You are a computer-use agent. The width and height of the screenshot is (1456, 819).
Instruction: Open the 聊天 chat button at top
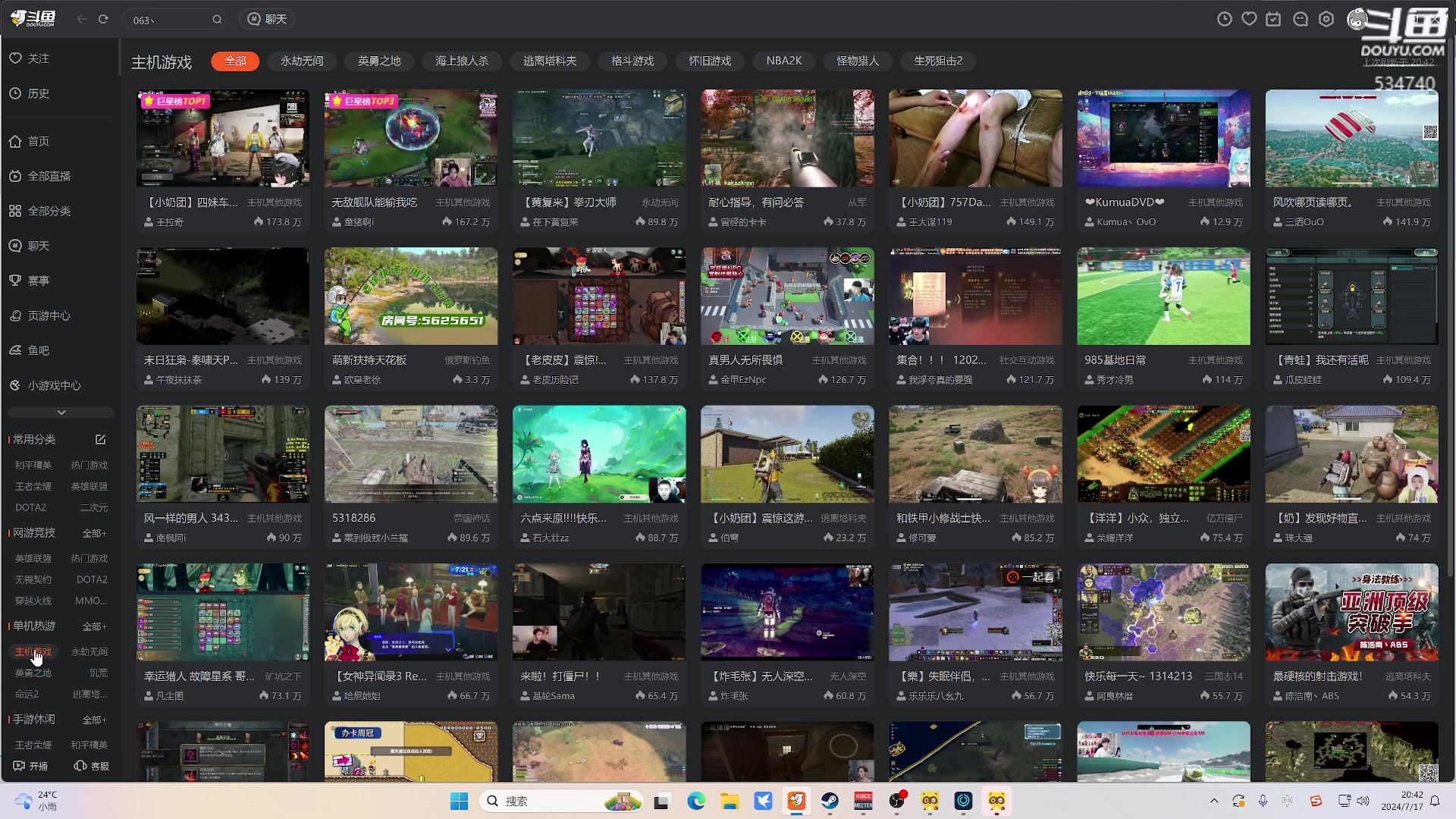pyautogui.click(x=267, y=19)
